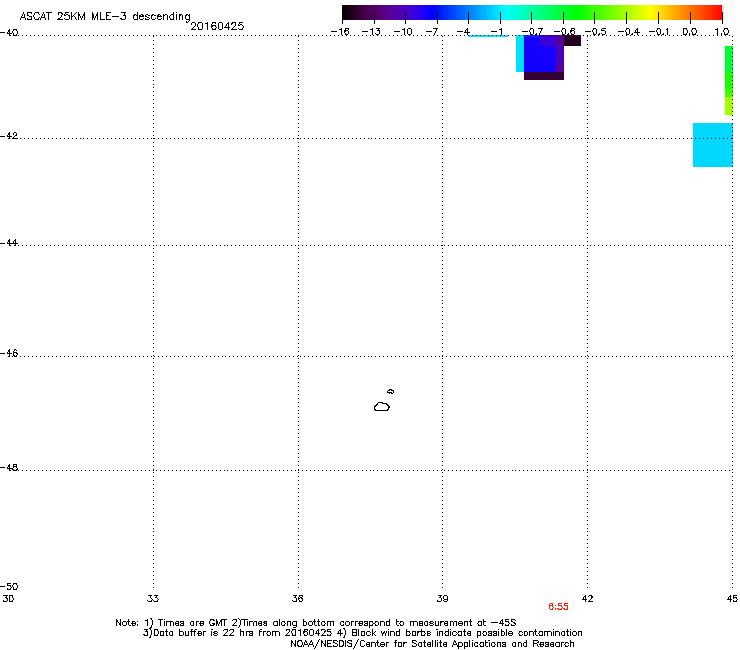Viewport: 740px width, 650px height.
Task: Click the longitude axis label '36'
Action: (x=298, y=599)
